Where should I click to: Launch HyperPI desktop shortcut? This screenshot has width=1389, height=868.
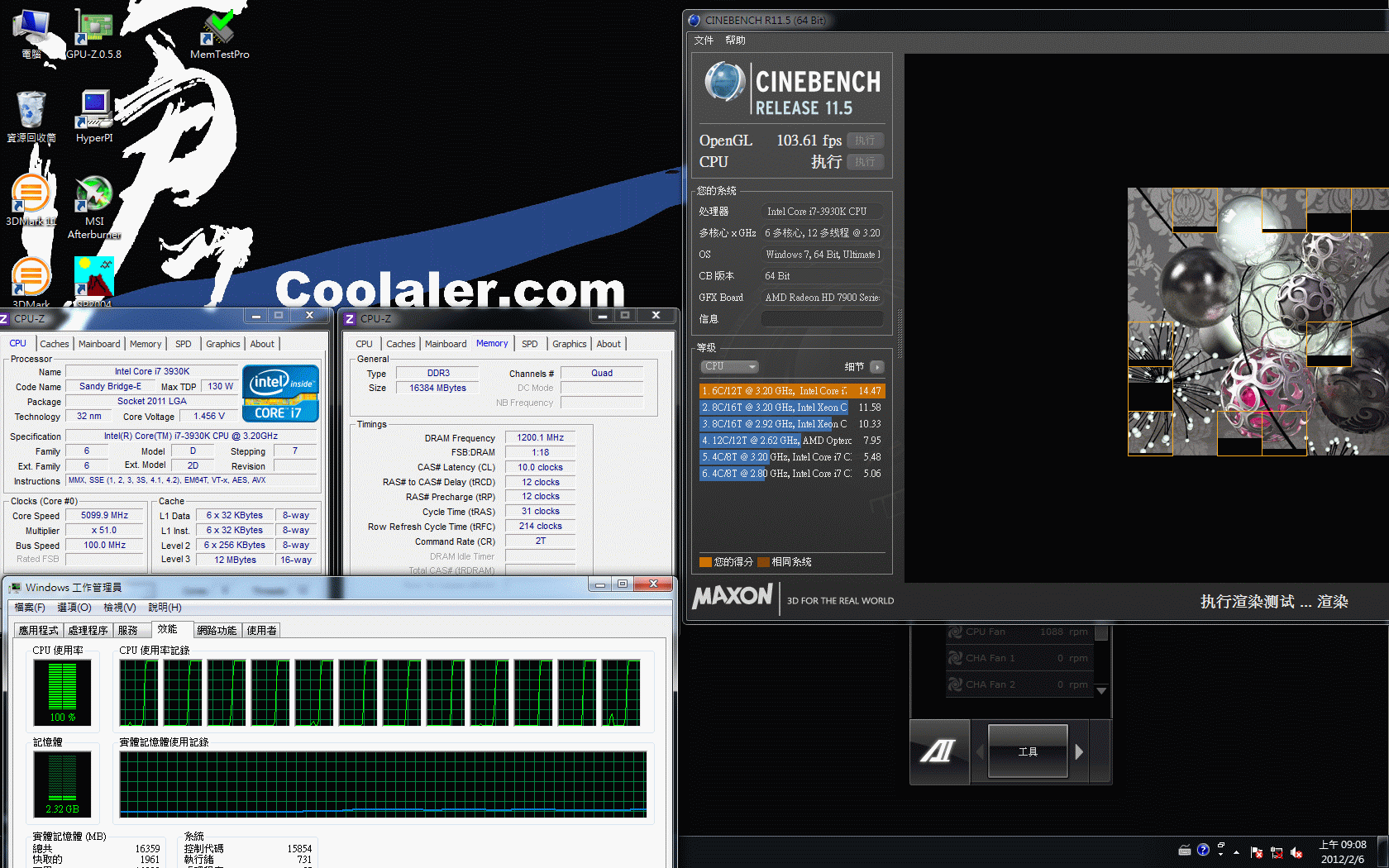(x=94, y=117)
